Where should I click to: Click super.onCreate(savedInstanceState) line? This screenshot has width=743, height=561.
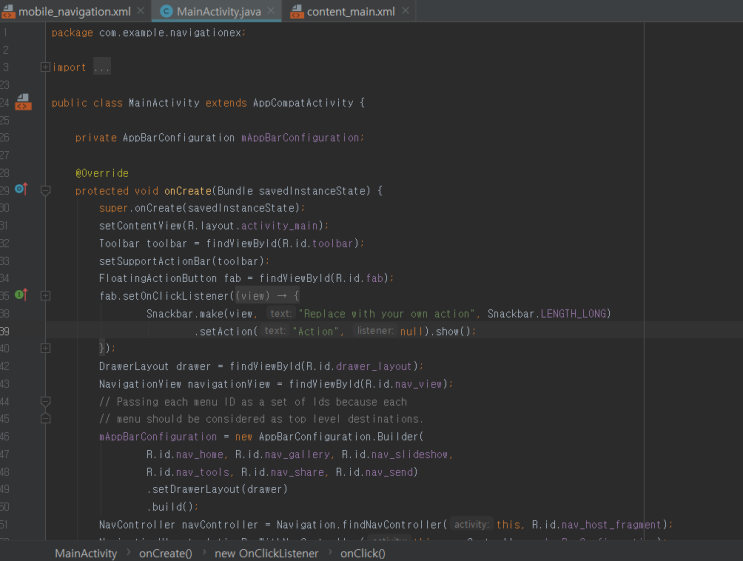pyautogui.click(x=202, y=208)
